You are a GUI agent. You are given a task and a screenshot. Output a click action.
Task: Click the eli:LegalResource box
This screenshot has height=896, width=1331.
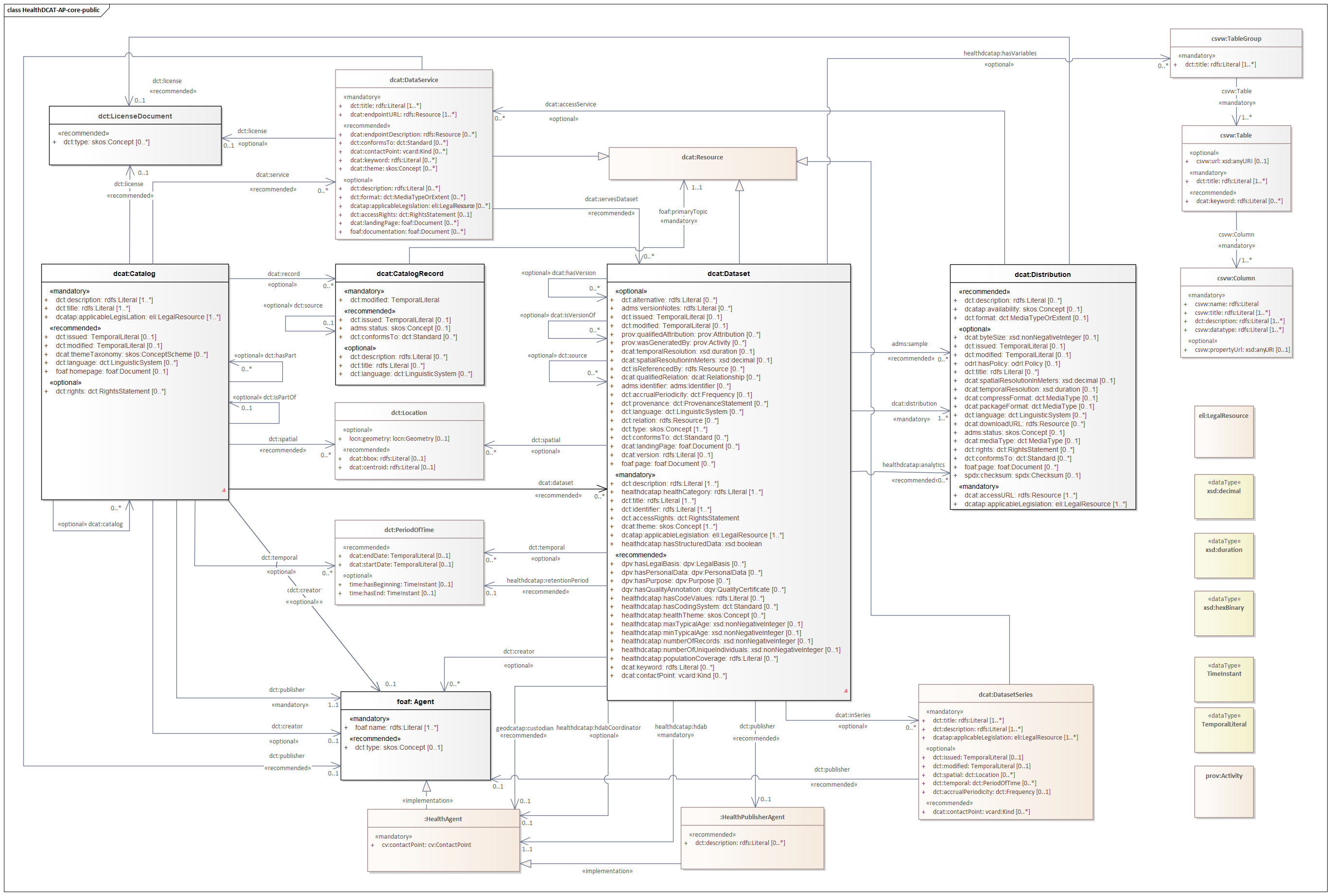pyautogui.click(x=1223, y=431)
